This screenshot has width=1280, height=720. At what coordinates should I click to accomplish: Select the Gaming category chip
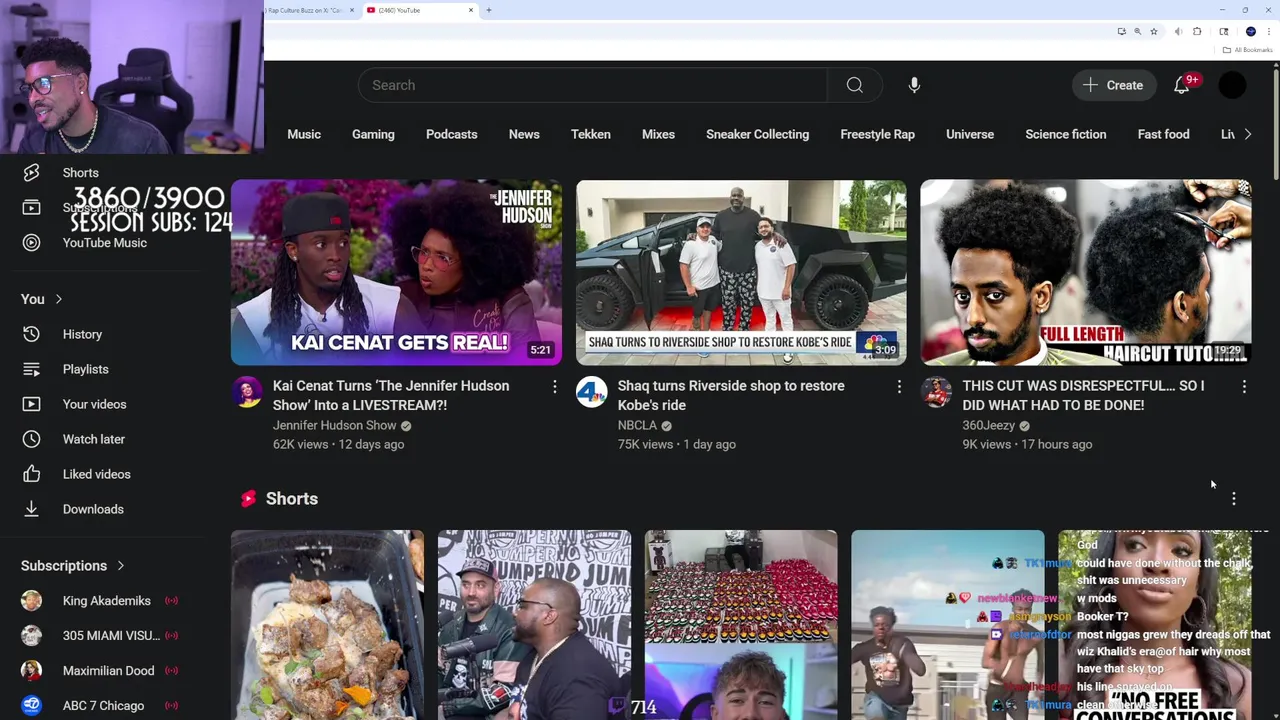(373, 134)
